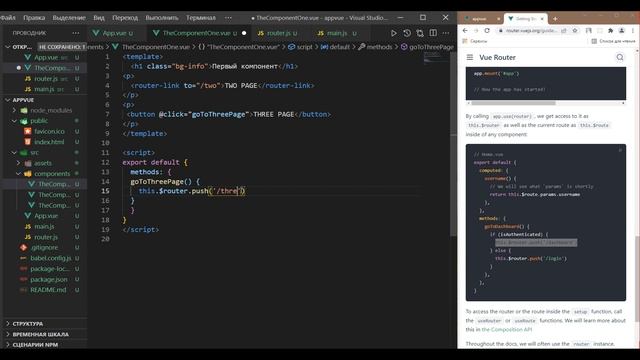Reload the Vue Router page in browser
The height and width of the screenshot is (360, 640).
pos(487,31)
